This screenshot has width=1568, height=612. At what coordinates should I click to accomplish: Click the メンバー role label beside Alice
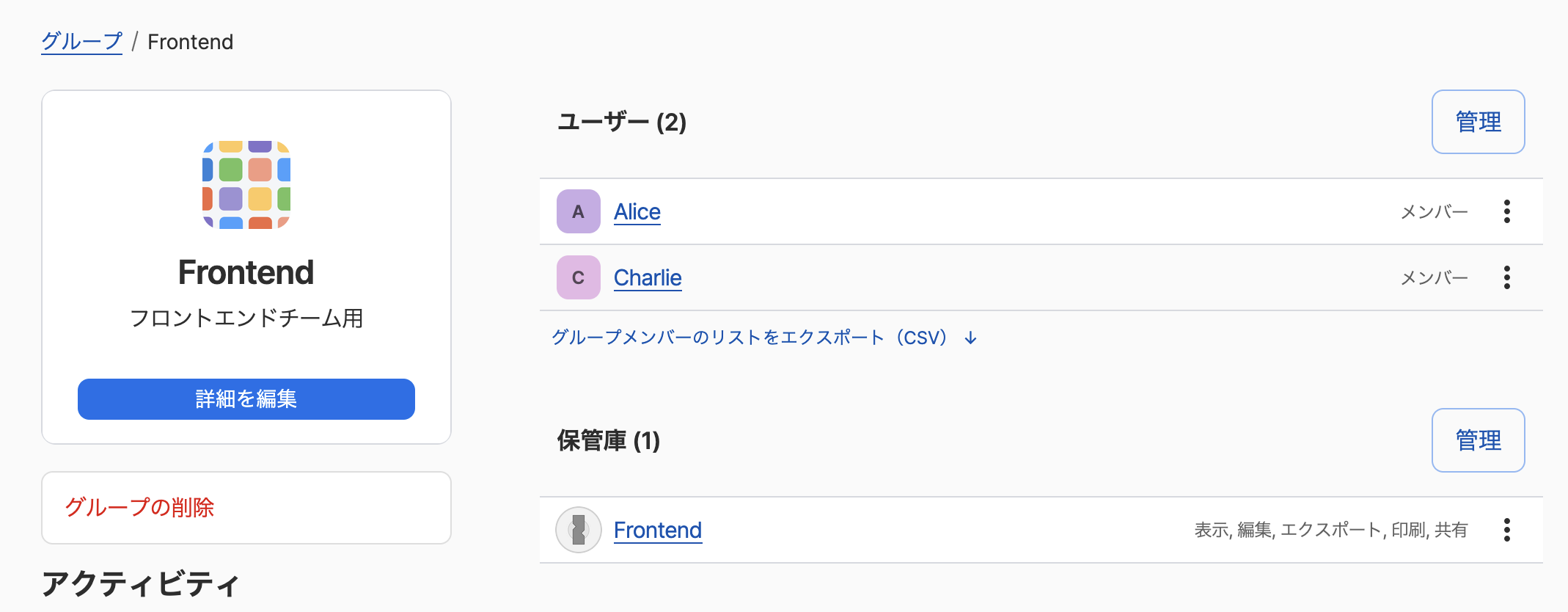[1435, 211]
